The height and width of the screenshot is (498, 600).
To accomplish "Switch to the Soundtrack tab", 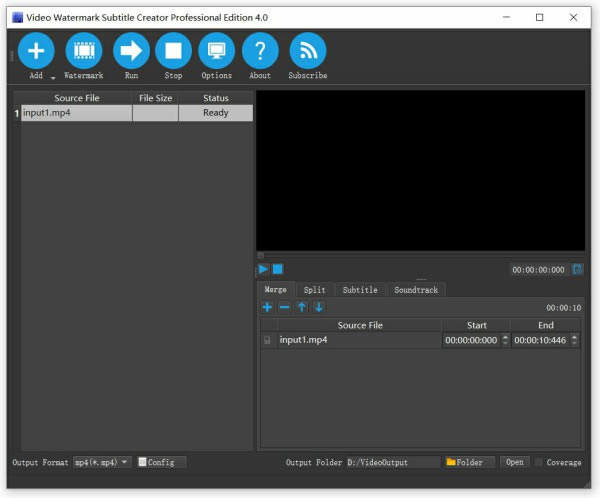I will point(416,290).
